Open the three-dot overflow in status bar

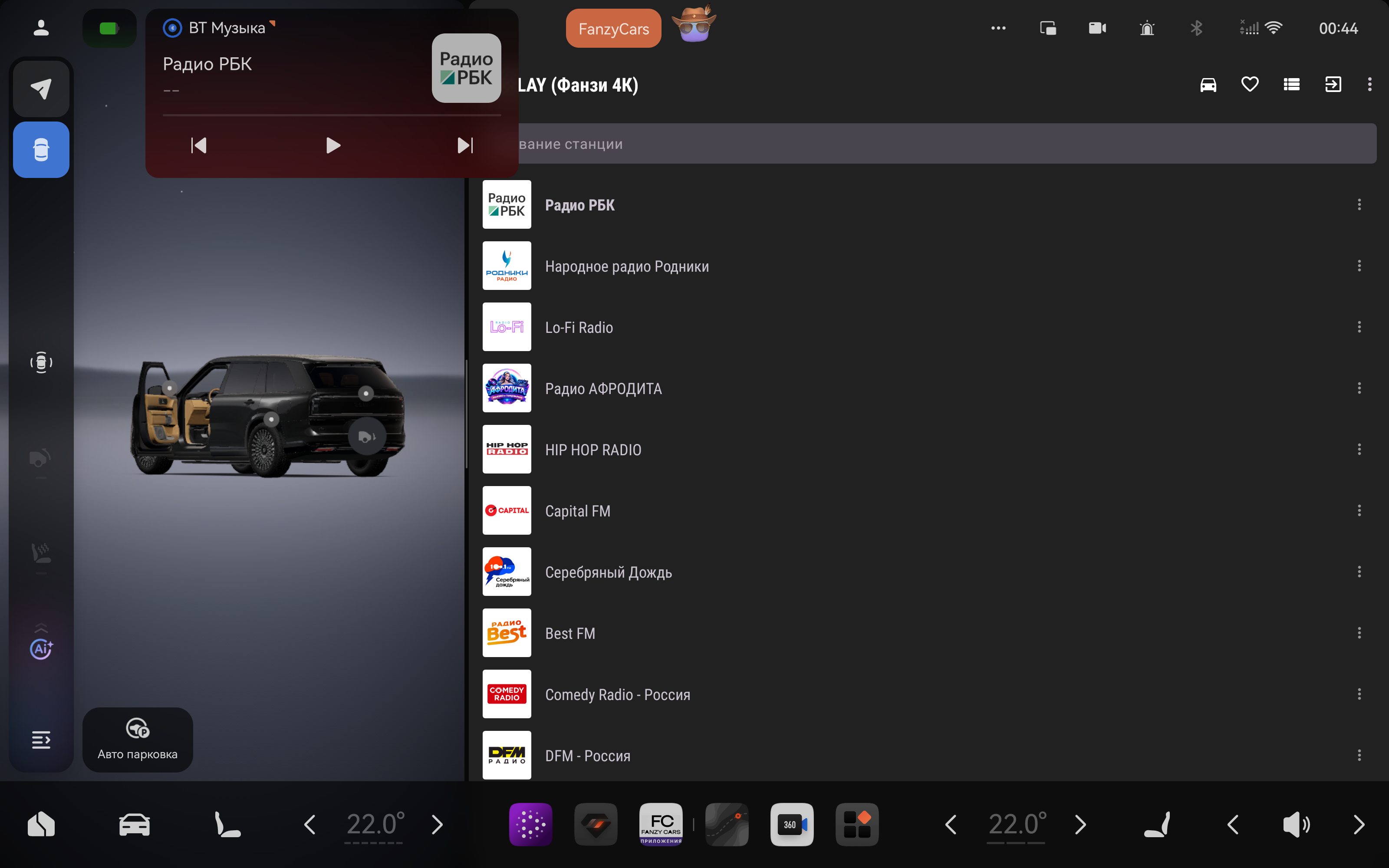998,28
